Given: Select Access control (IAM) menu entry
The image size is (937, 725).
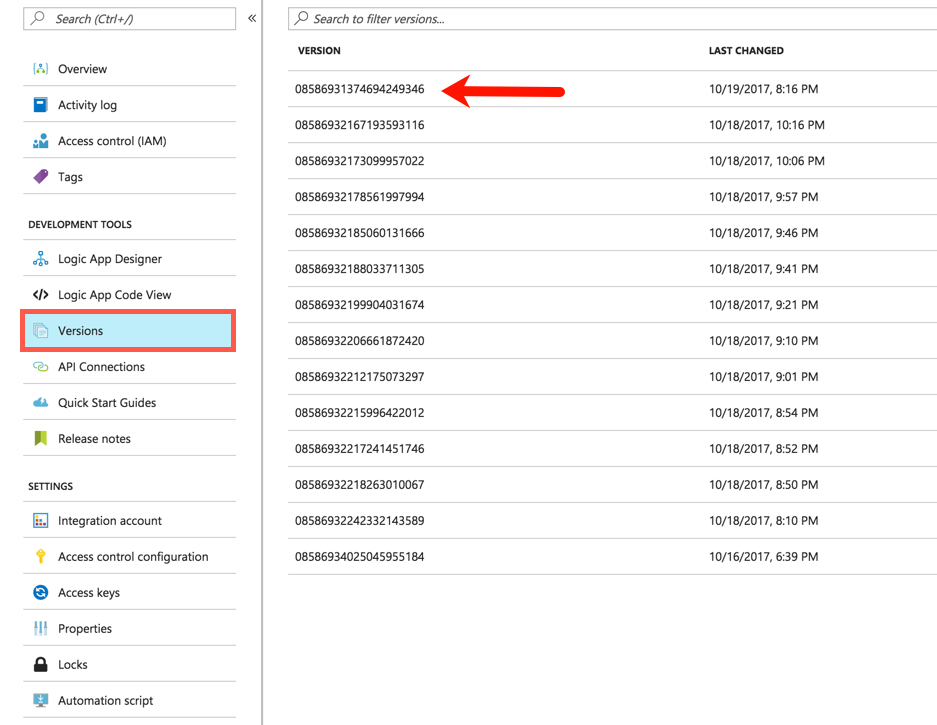Looking at the screenshot, I should tap(129, 141).
